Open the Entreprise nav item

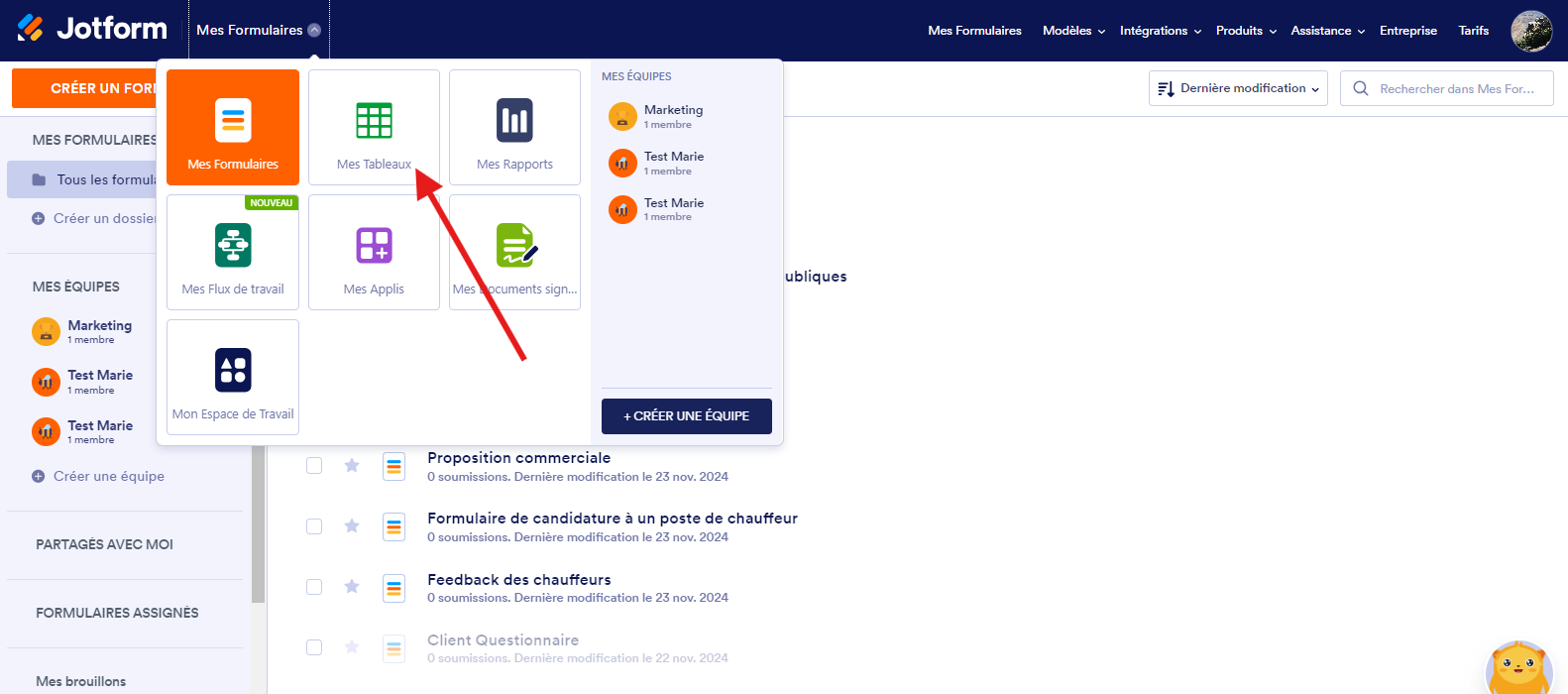point(1407,31)
